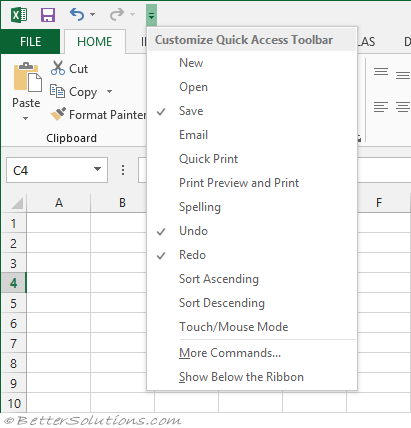411x428 pixels.
Task: Expand the Copy options dropdown arrow
Action: click(x=109, y=91)
